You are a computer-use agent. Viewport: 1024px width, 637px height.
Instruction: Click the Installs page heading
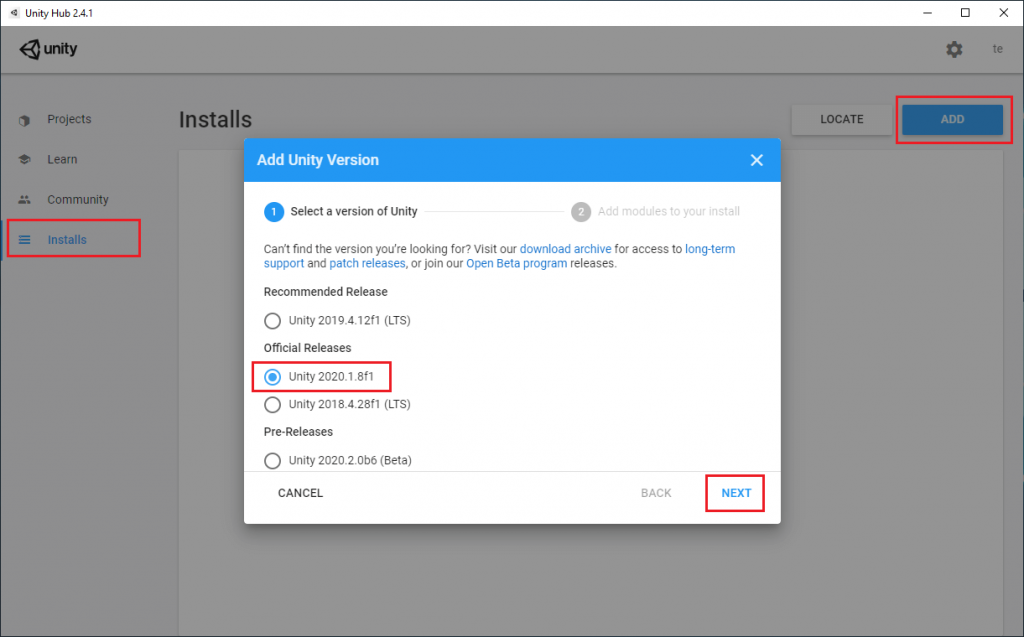(216, 120)
